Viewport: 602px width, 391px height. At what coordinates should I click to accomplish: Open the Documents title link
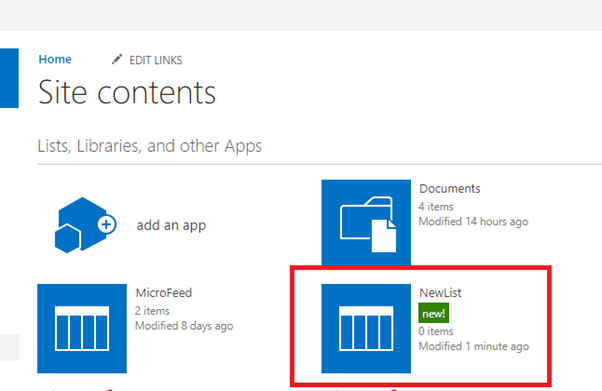pyautogui.click(x=450, y=189)
